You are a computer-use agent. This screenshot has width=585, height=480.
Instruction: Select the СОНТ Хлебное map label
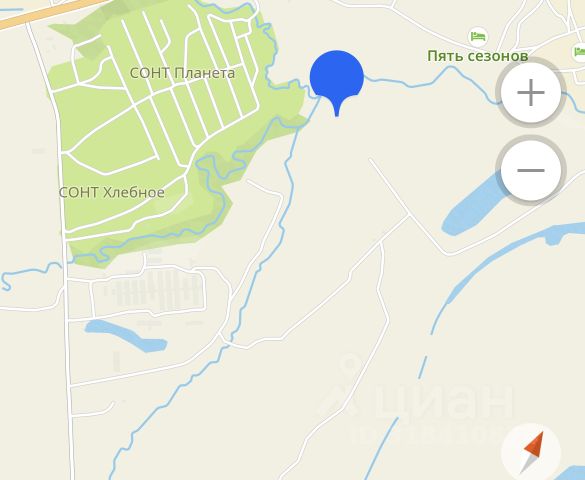click(112, 192)
